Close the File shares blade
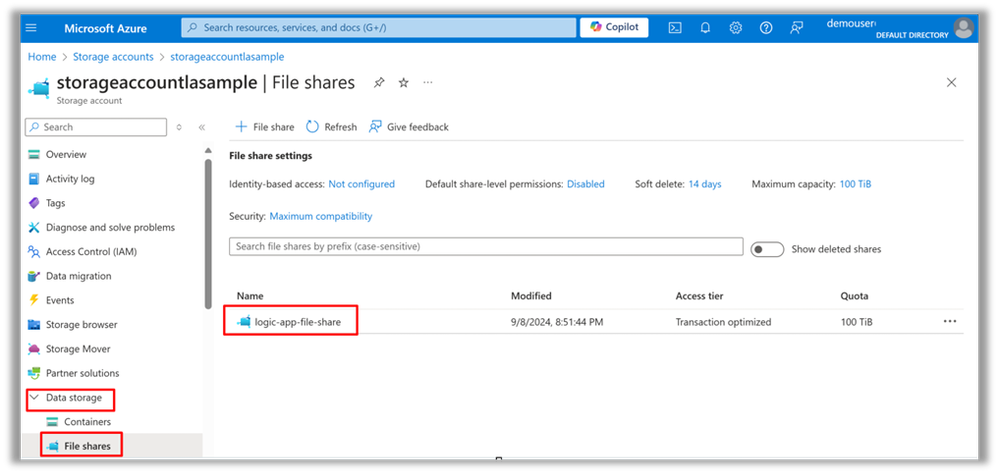Image resolution: width=999 pixels, height=474 pixels. tap(951, 83)
